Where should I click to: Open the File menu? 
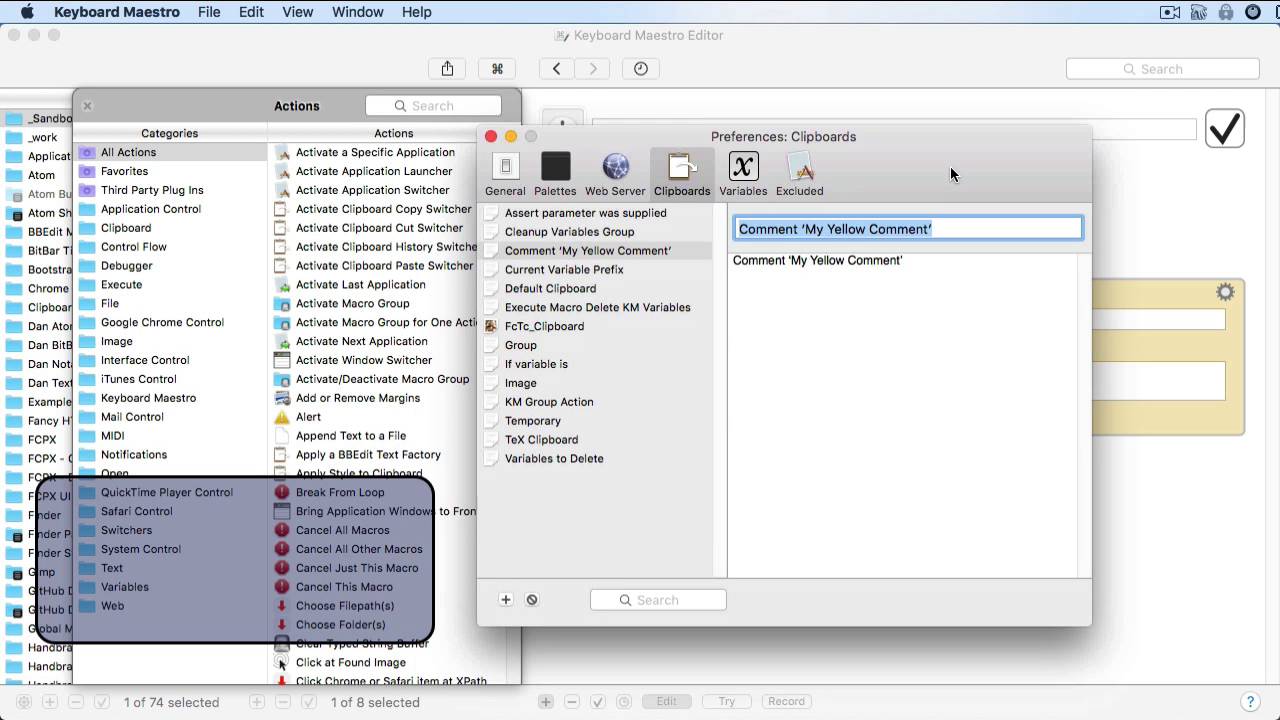click(x=209, y=12)
